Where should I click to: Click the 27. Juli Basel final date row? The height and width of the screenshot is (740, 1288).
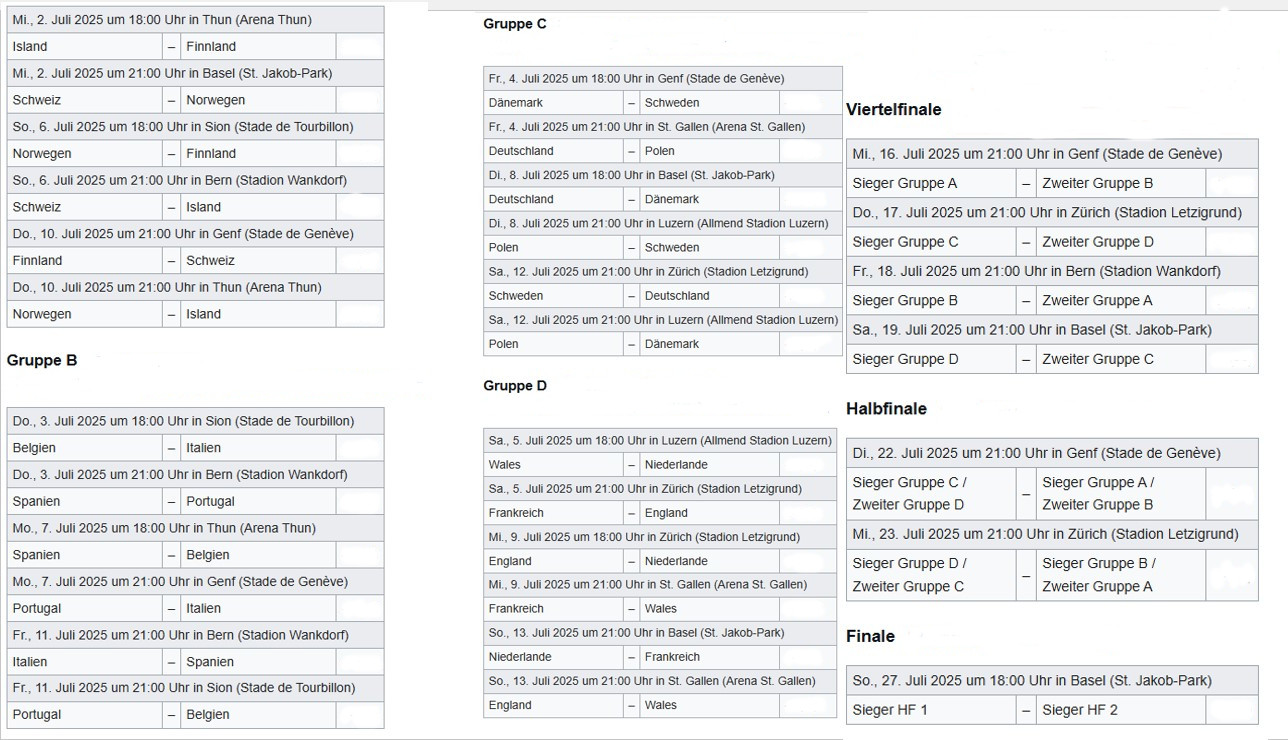coord(1032,681)
